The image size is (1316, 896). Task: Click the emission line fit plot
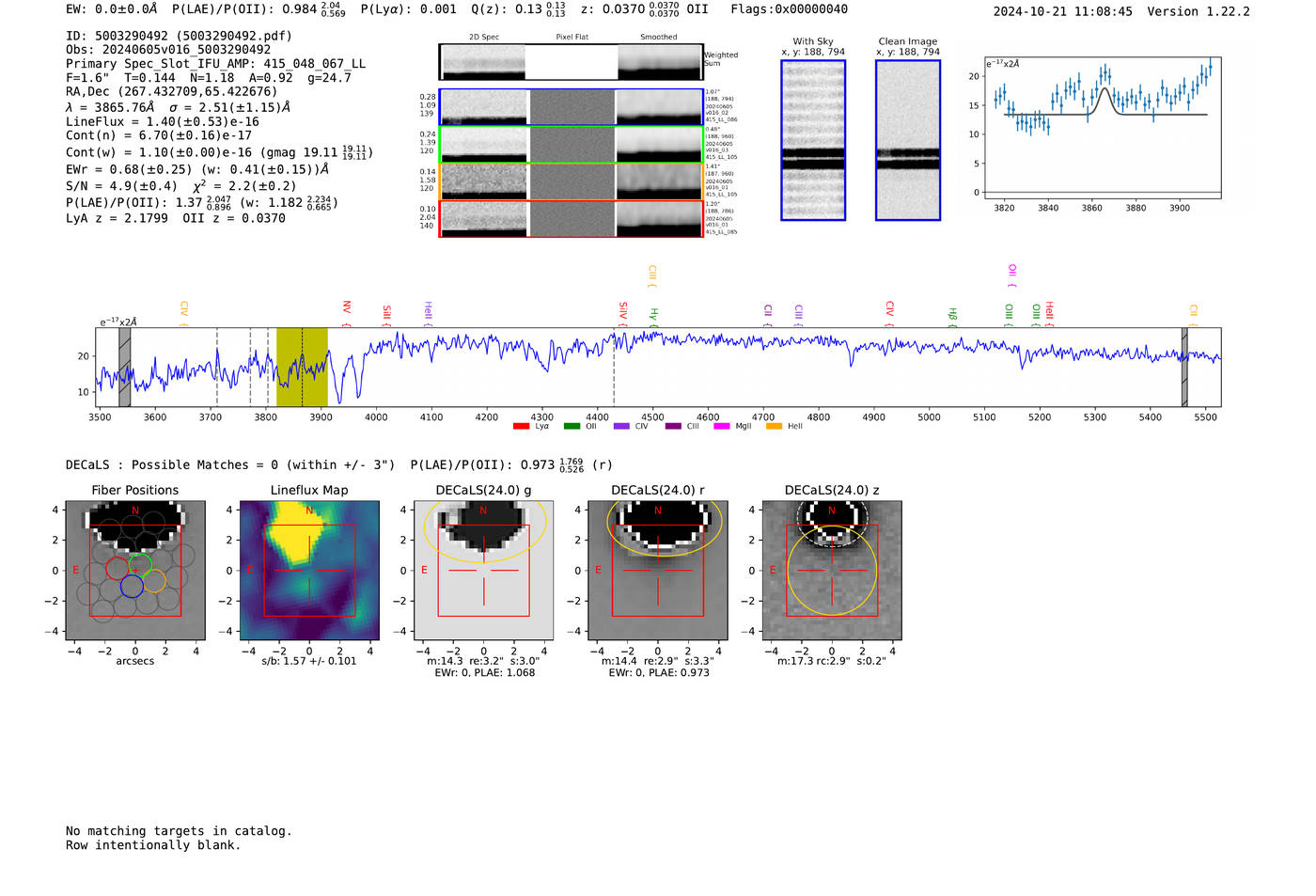point(1102,129)
